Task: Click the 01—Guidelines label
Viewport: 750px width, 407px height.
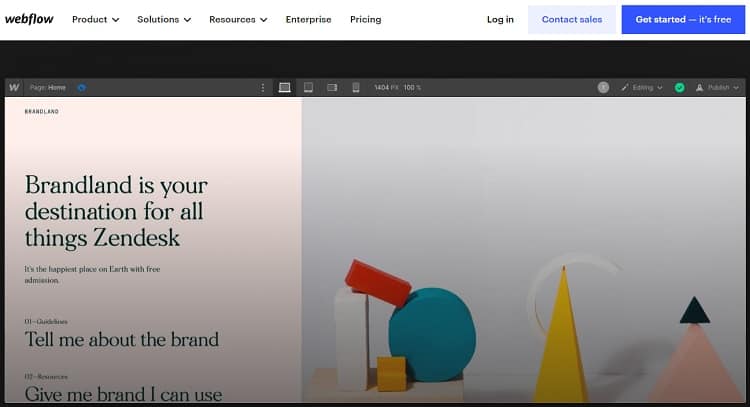Action: click(46, 321)
